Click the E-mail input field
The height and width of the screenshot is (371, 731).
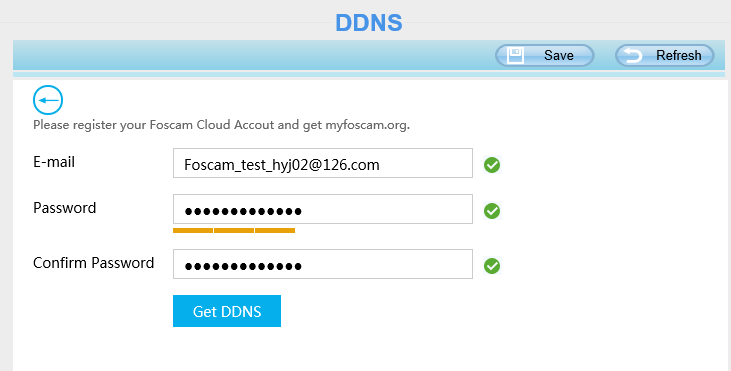tap(323, 163)
